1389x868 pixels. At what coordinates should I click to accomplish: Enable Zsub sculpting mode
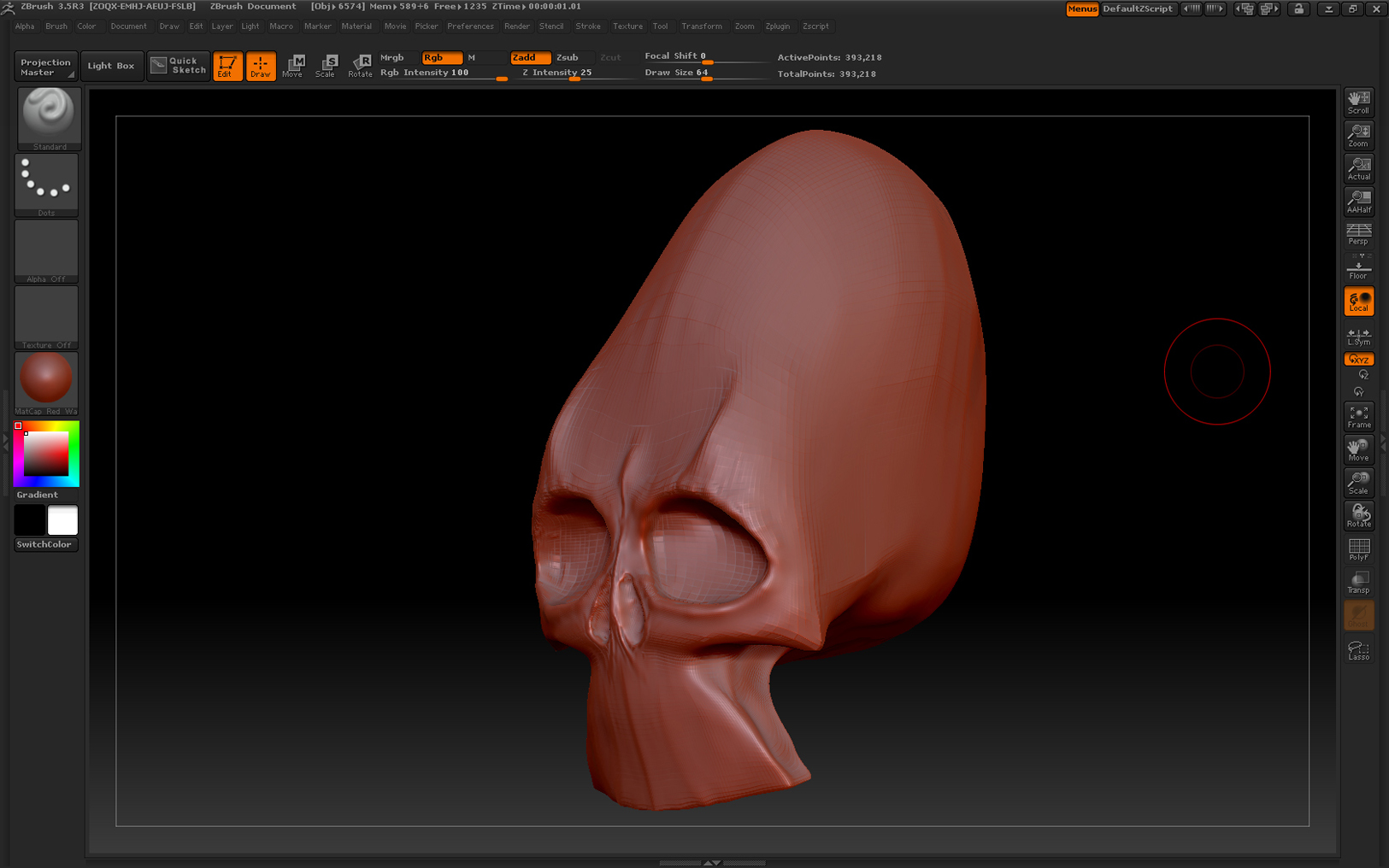click(569, 57)
